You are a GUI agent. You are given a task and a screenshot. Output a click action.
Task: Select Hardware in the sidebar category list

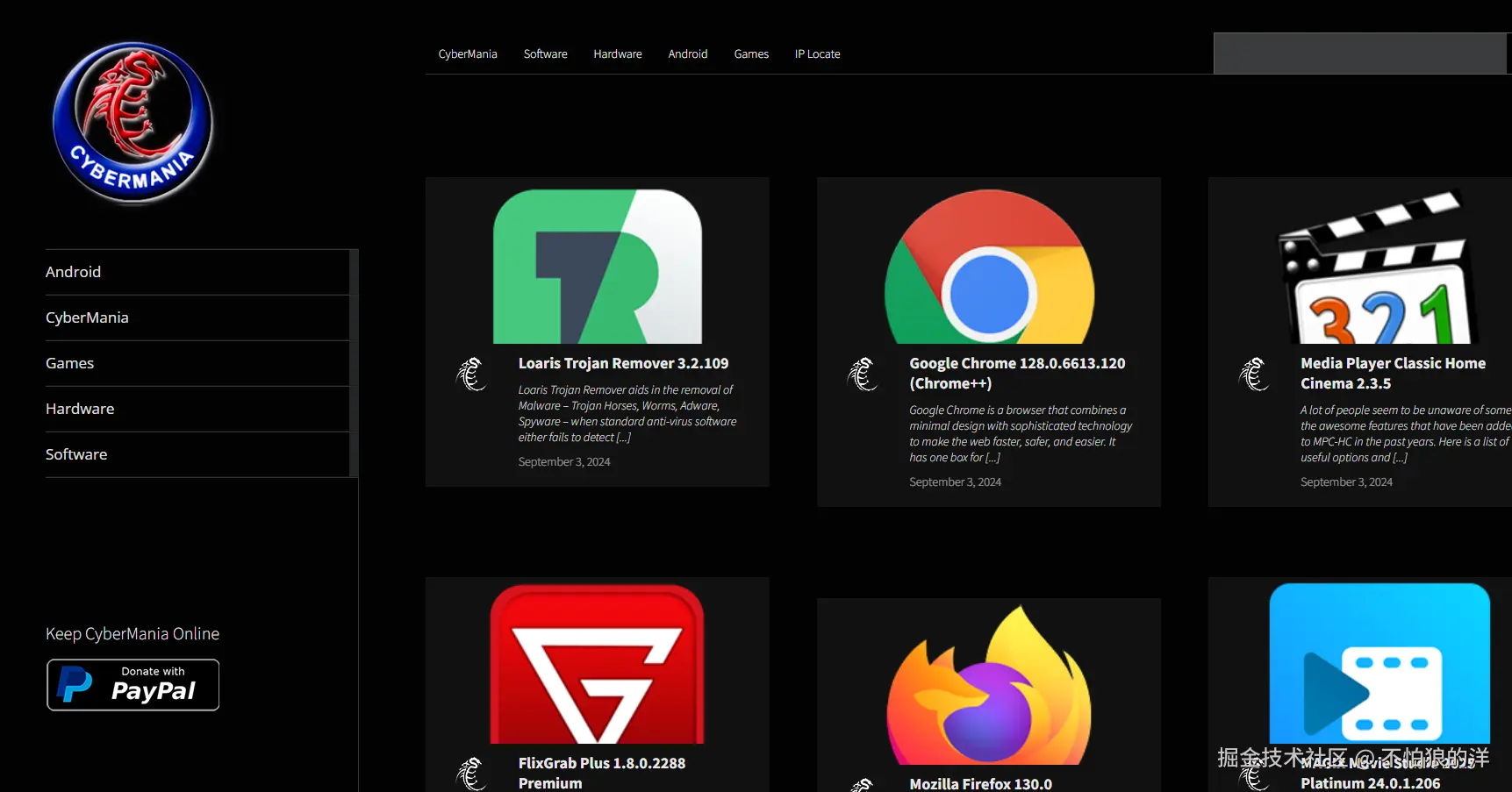click(x=197, y=409)
